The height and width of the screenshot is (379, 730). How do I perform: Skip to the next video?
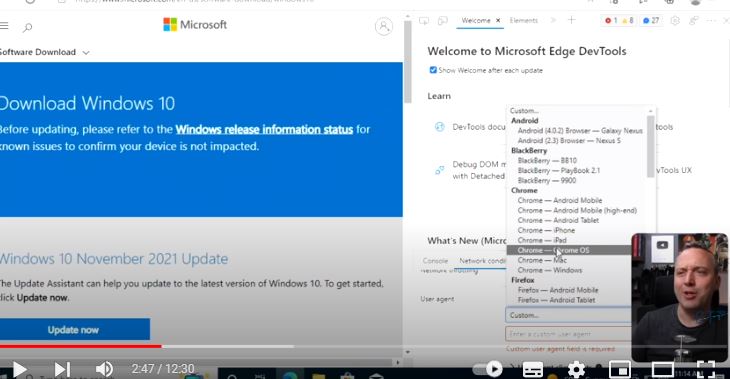tap(62, 369)
